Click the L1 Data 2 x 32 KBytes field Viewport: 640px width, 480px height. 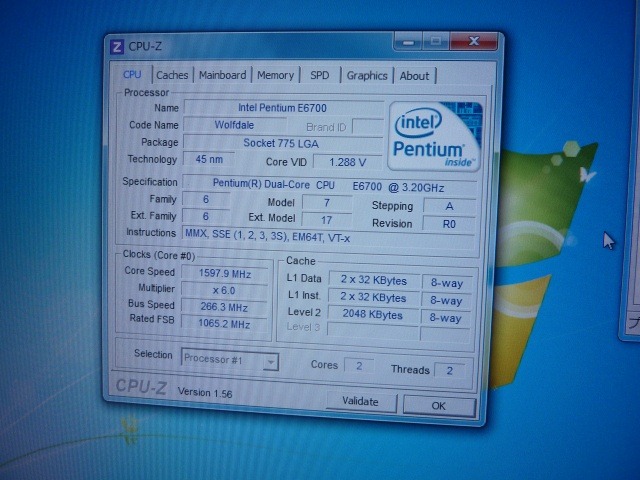coord(374,280)
